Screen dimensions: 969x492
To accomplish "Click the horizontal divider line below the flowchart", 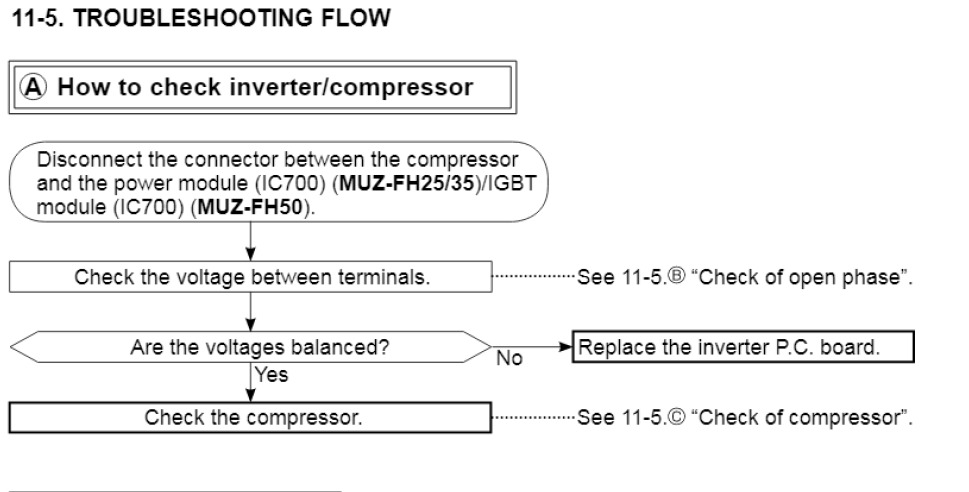I will click(x=176, y=490).
